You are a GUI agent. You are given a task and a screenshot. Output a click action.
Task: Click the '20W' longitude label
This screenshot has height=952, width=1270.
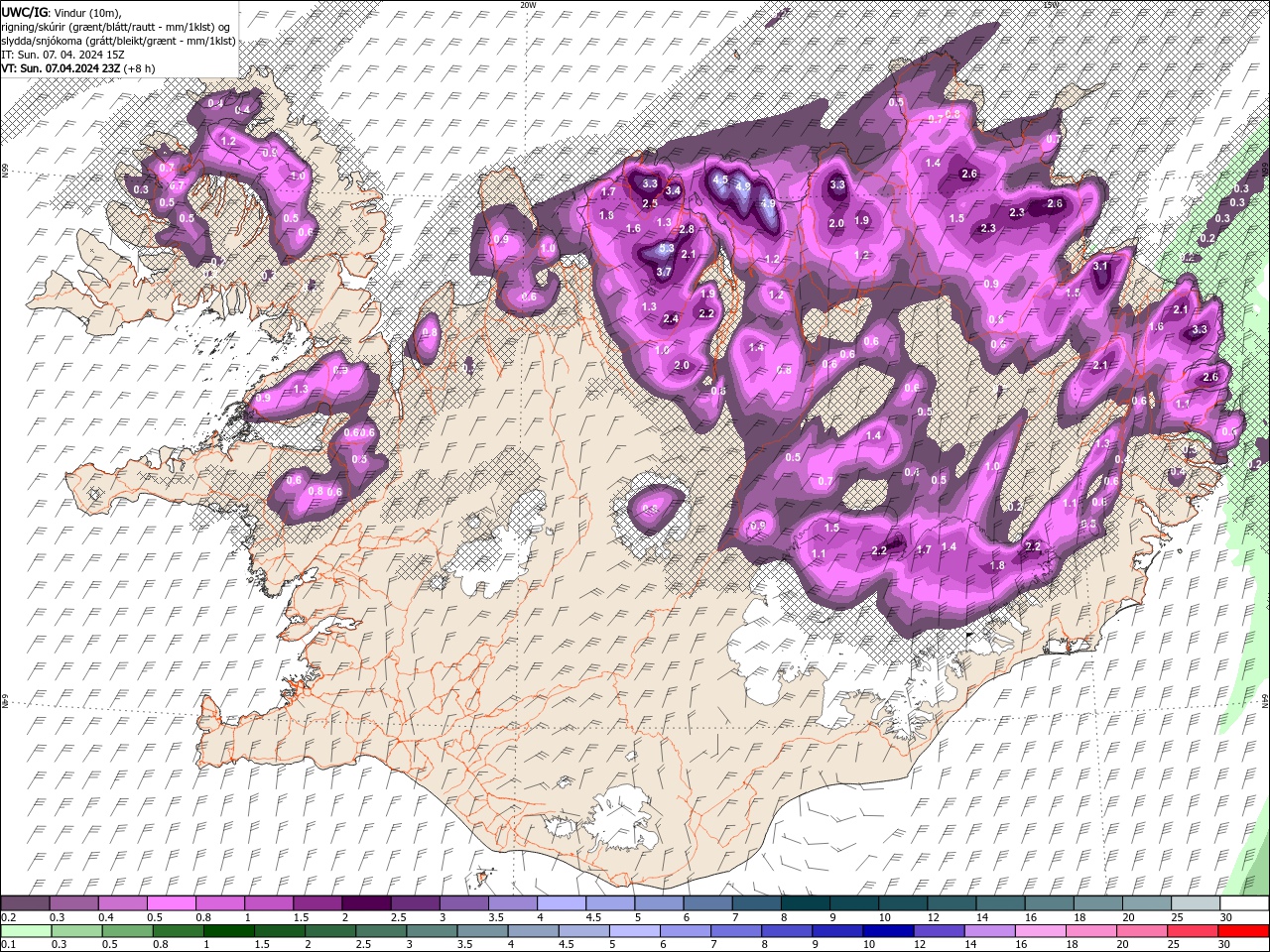(x=528, y=5)
